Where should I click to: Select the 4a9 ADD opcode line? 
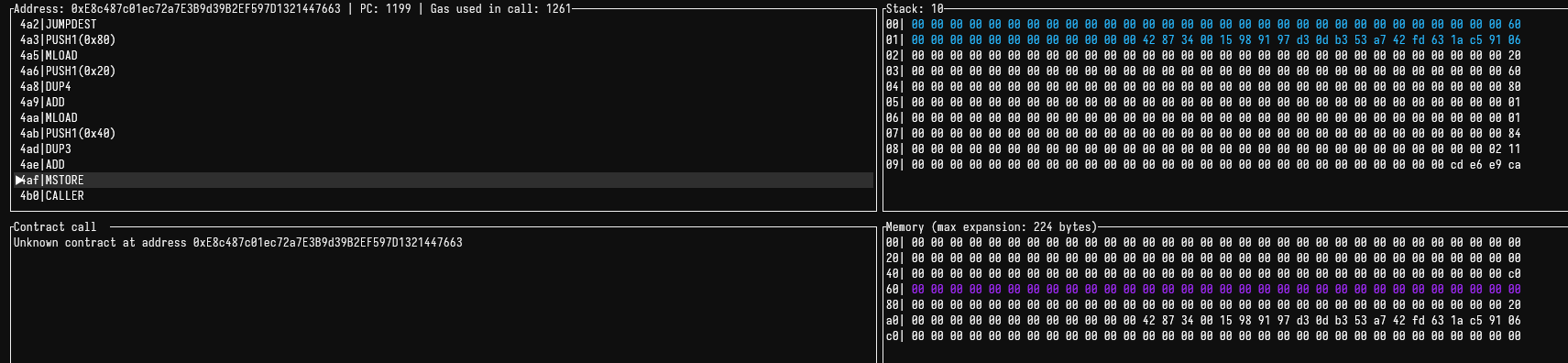click(x=42, y=103)
